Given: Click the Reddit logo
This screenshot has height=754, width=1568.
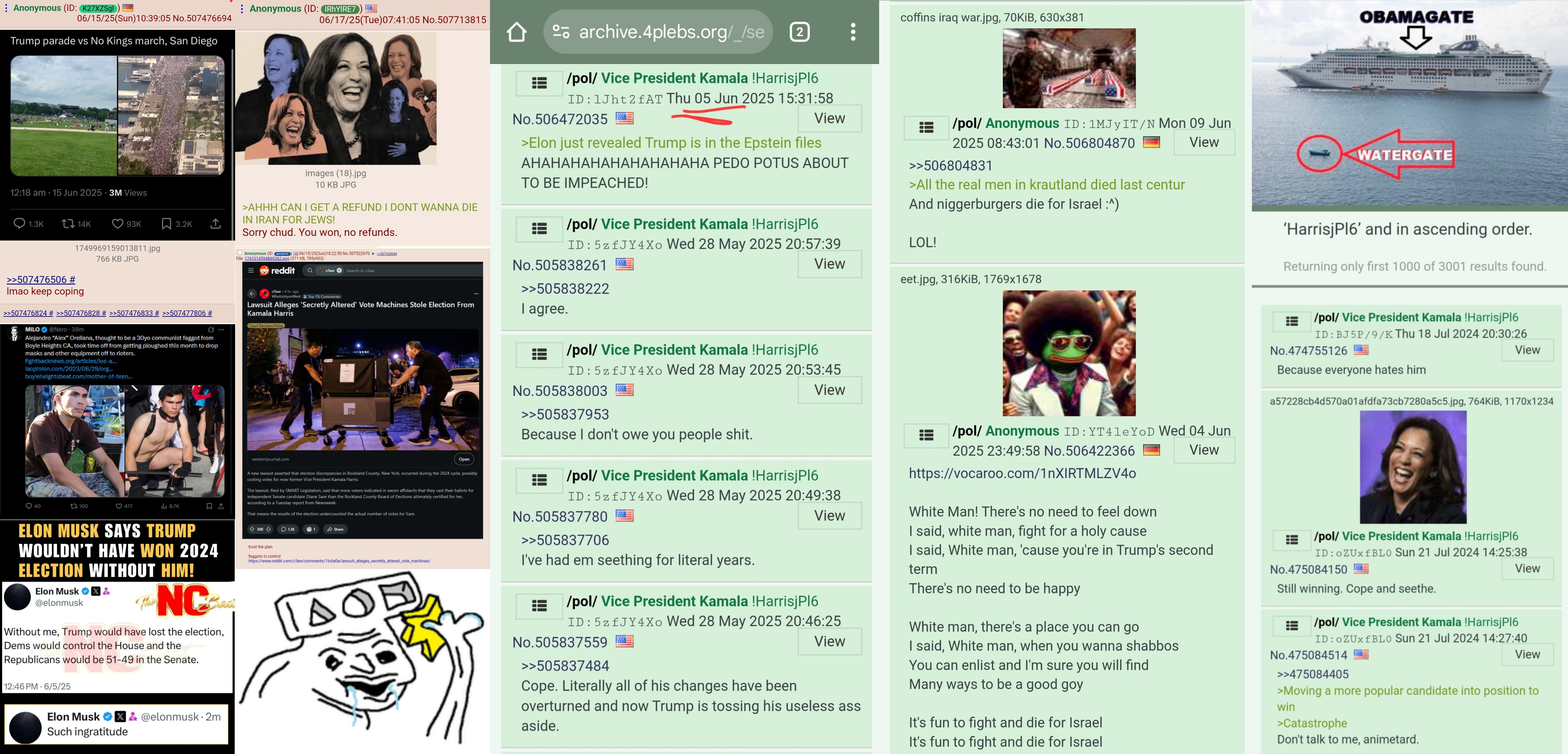Looking at the screenshot, I should [277, 270].
